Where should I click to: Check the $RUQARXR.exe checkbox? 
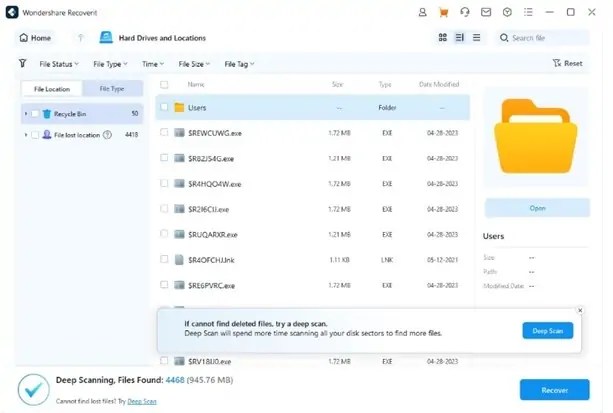pyautogui.click(x=164, y=234)
